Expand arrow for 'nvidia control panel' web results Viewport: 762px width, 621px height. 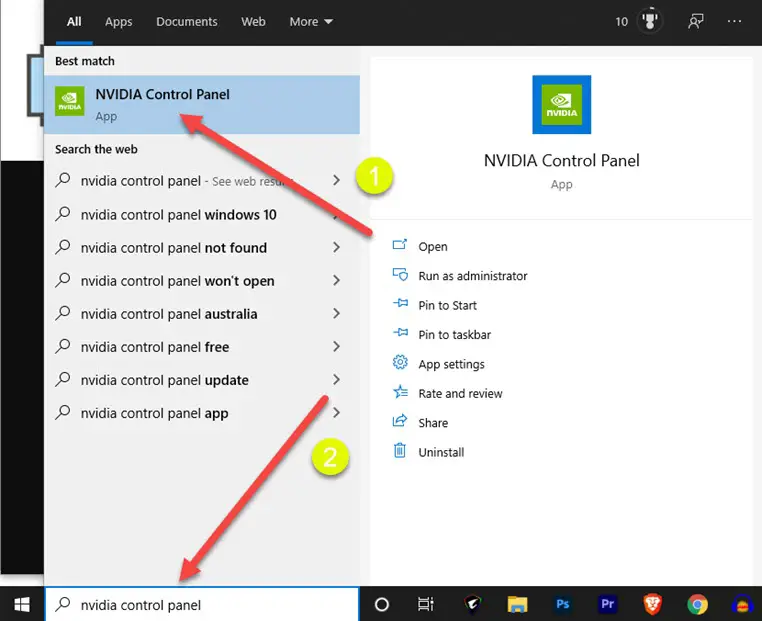click(336, 180)
